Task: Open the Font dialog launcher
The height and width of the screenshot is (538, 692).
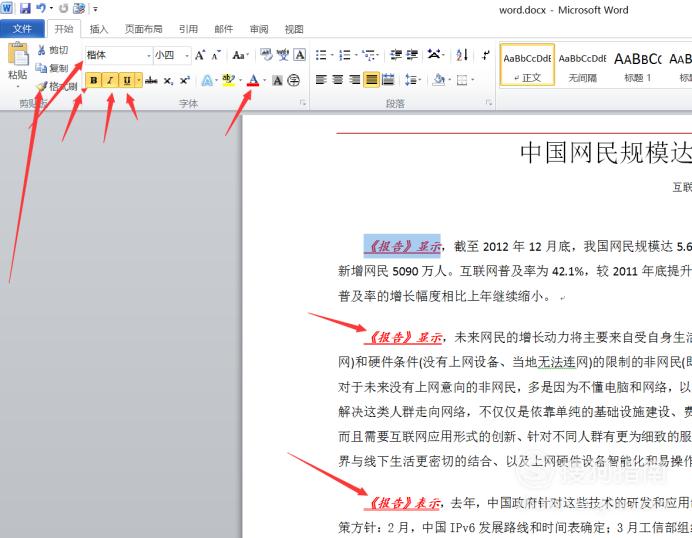Action: pos(303,103)
